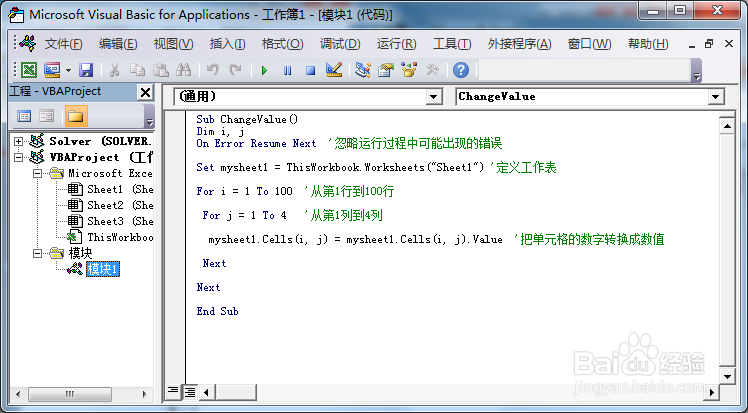
Task: Run the macro with the green play icon
Action: [264, 71]
